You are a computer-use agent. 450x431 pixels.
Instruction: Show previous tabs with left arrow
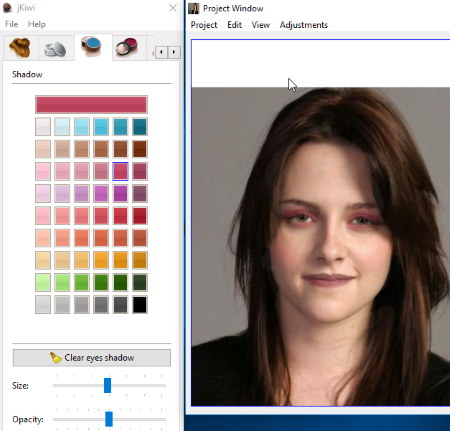(161, 52)
